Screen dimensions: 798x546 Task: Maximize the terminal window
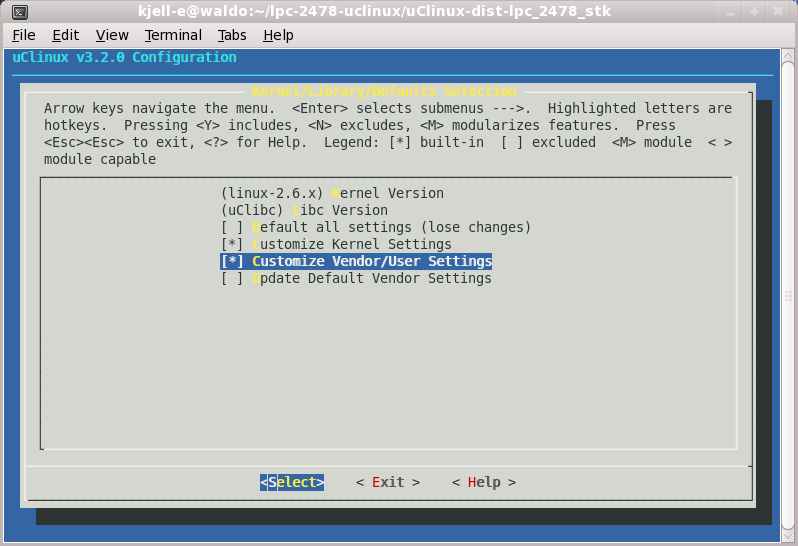[x=755, y=11]
